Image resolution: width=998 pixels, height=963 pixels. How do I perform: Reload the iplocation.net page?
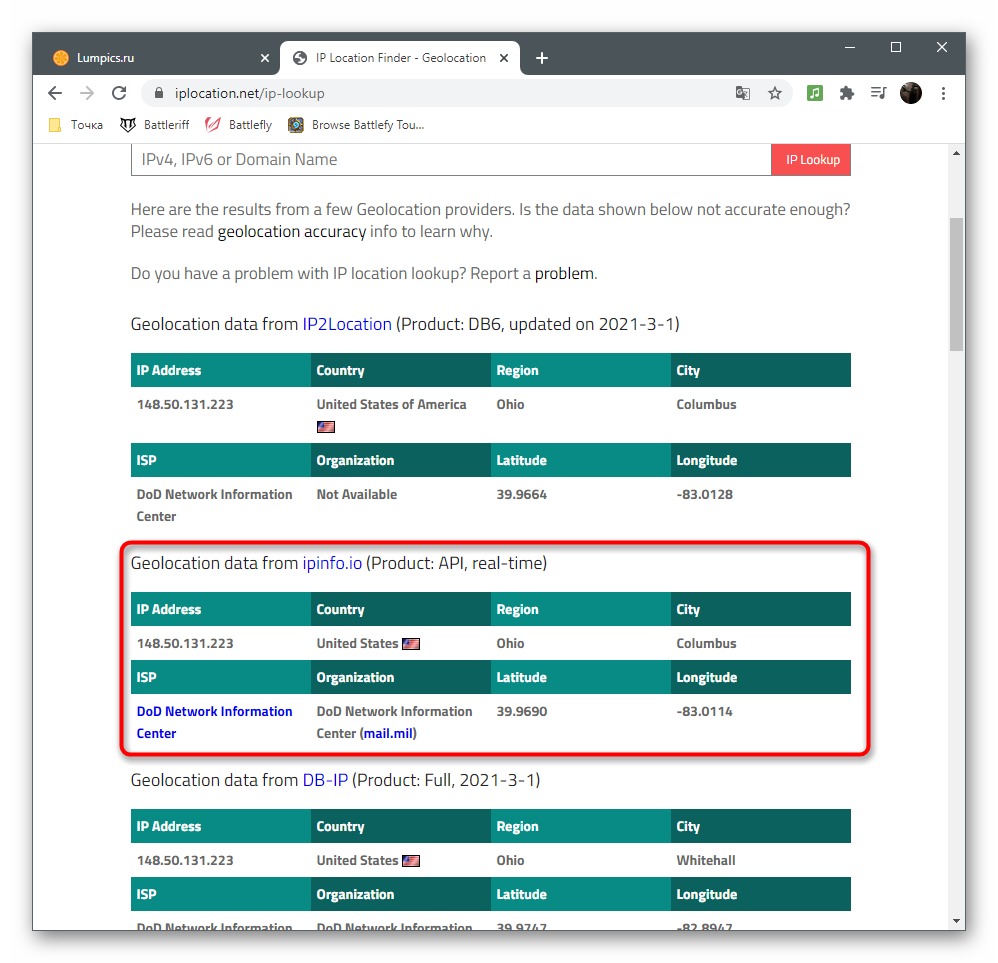click(119, 94)
